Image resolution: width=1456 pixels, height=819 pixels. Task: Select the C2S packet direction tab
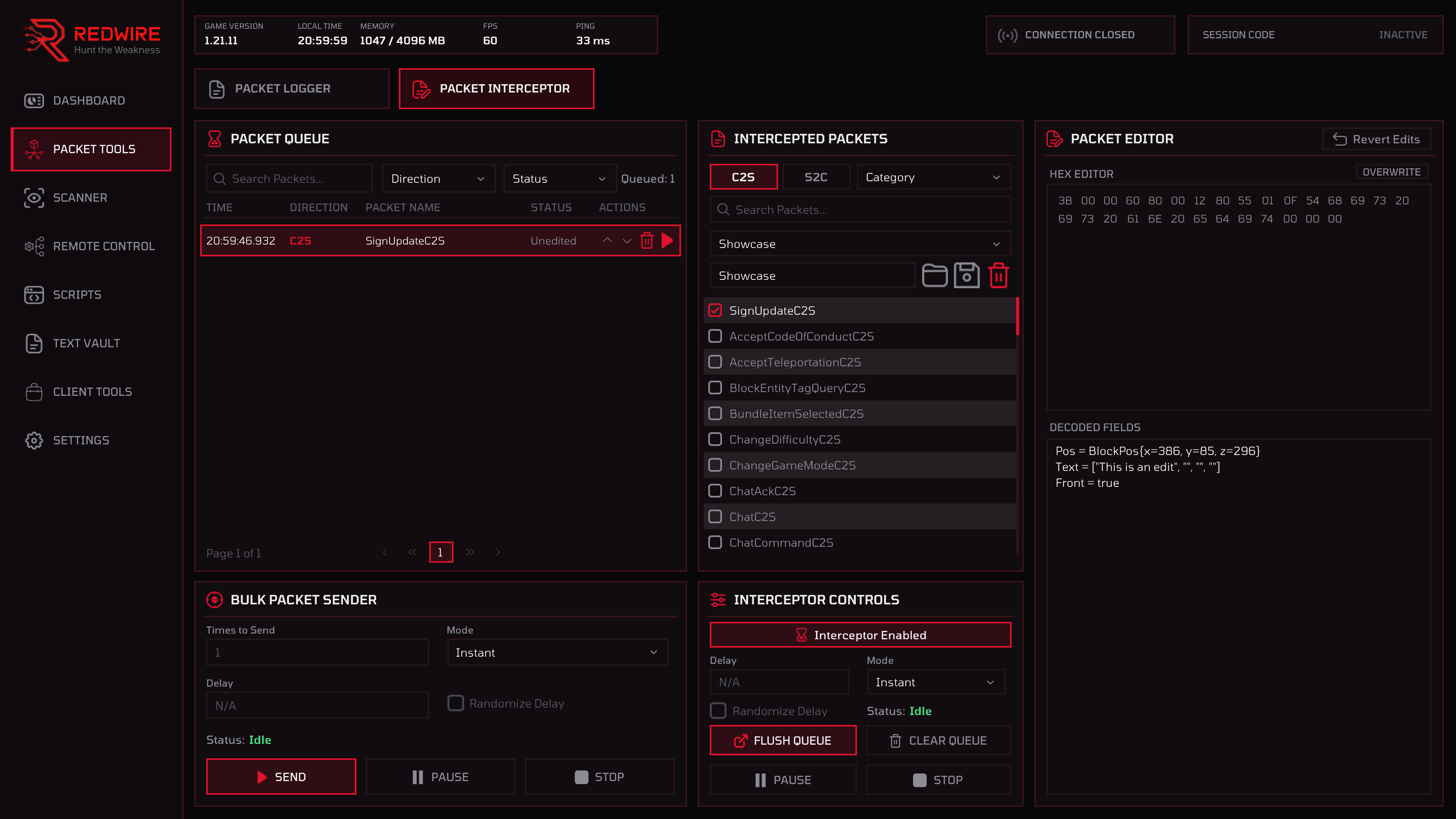(x=743, y=177)
